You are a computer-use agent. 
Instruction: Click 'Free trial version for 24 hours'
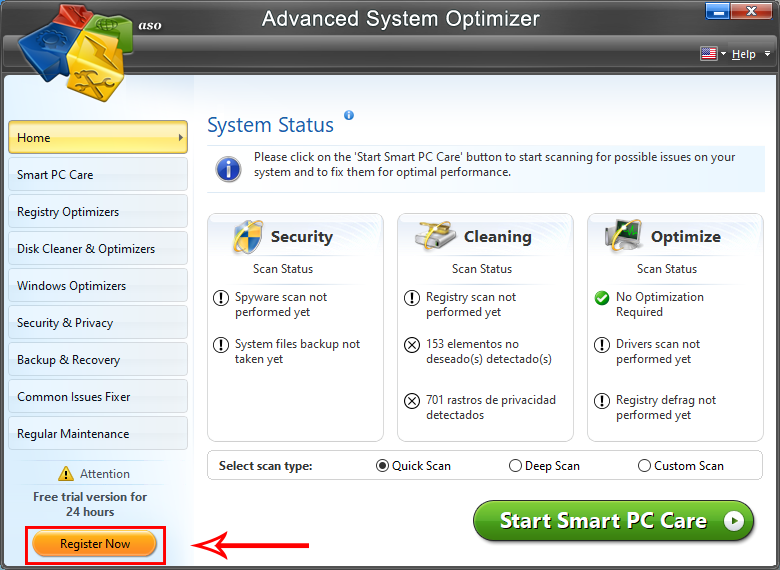[90, 504]
